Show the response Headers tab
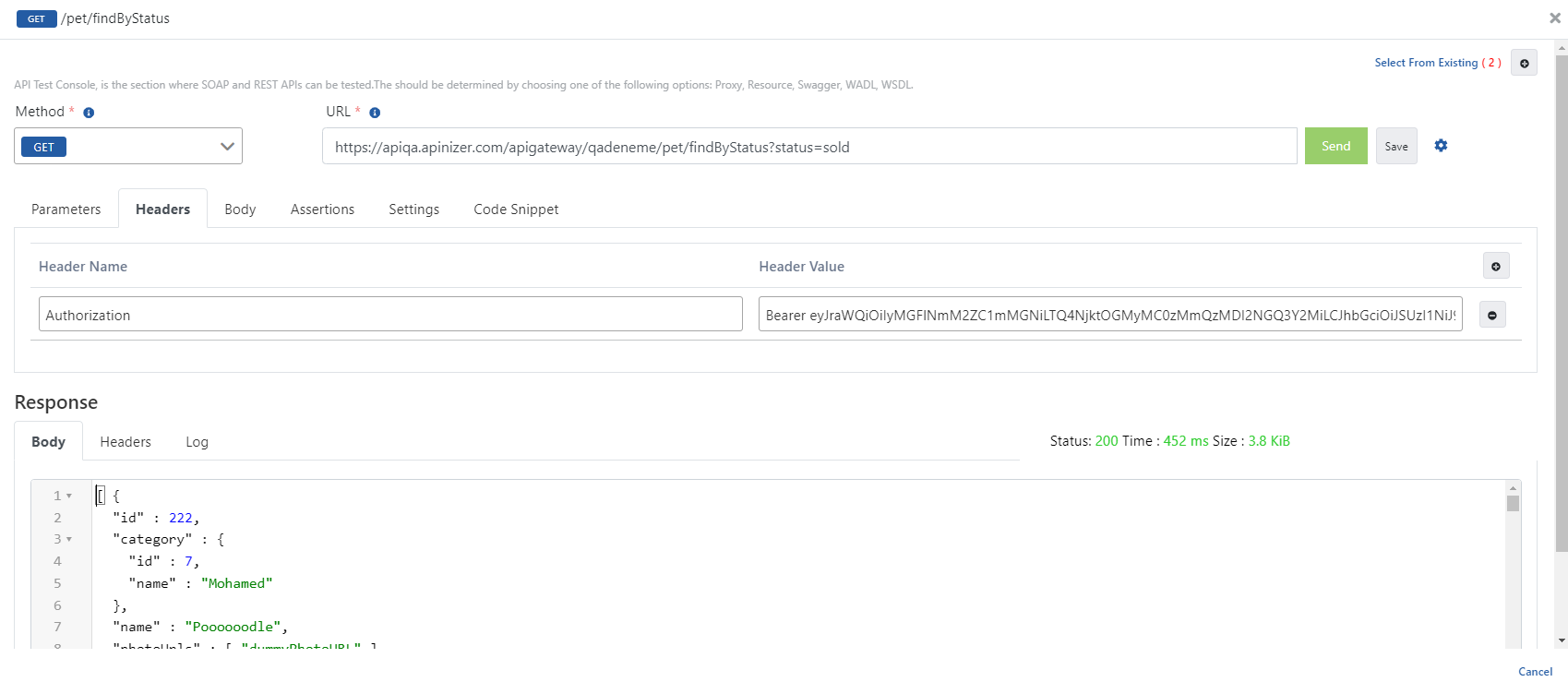1568x682 pixels. coord(126,442)
